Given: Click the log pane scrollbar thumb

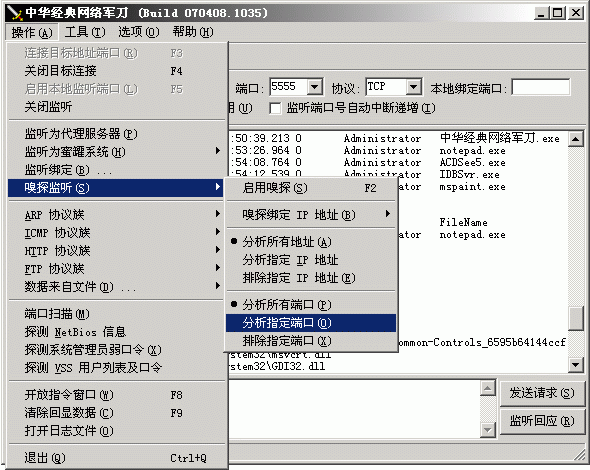Looking at the screenshot, I should tap(576, 318).
